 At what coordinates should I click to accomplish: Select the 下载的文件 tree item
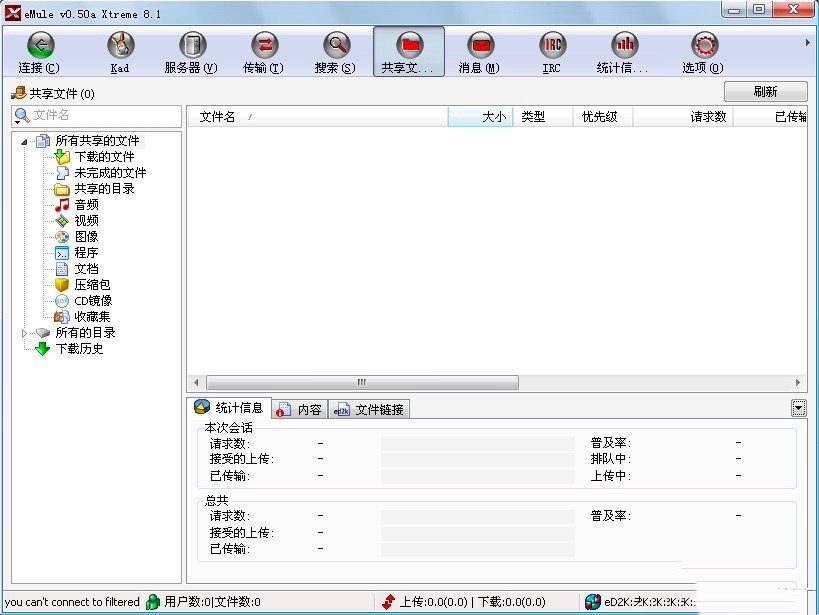click(x=104, y=157)
